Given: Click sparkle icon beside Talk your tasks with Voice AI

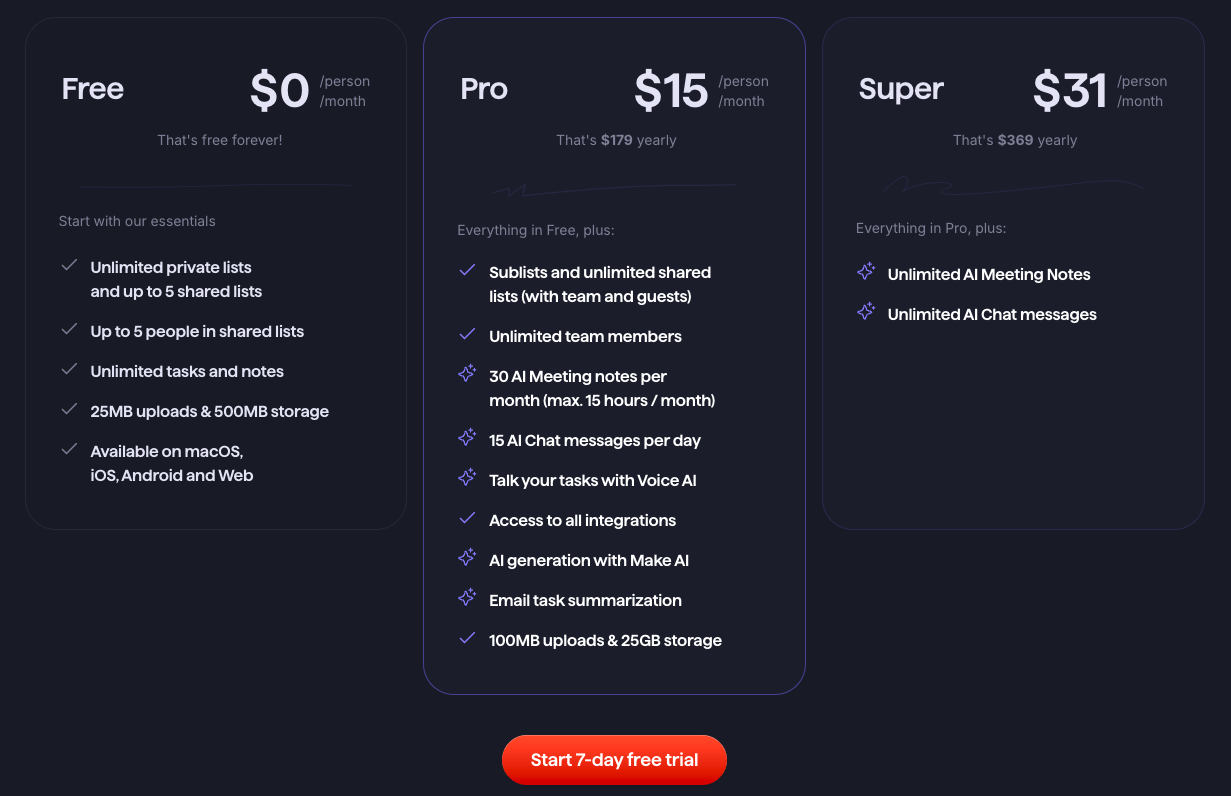Looking at the screenshot, I should [x=467, y=477].
